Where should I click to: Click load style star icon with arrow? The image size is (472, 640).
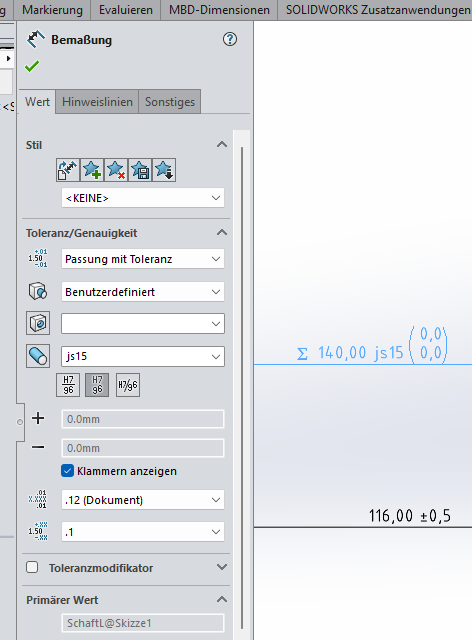(164, 170)
